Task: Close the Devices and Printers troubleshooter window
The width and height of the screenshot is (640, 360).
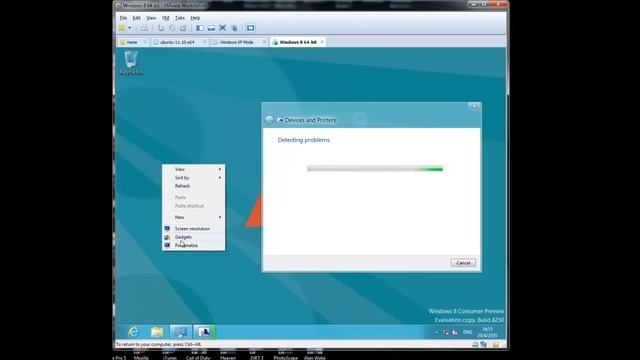Action: coord(474,107)
